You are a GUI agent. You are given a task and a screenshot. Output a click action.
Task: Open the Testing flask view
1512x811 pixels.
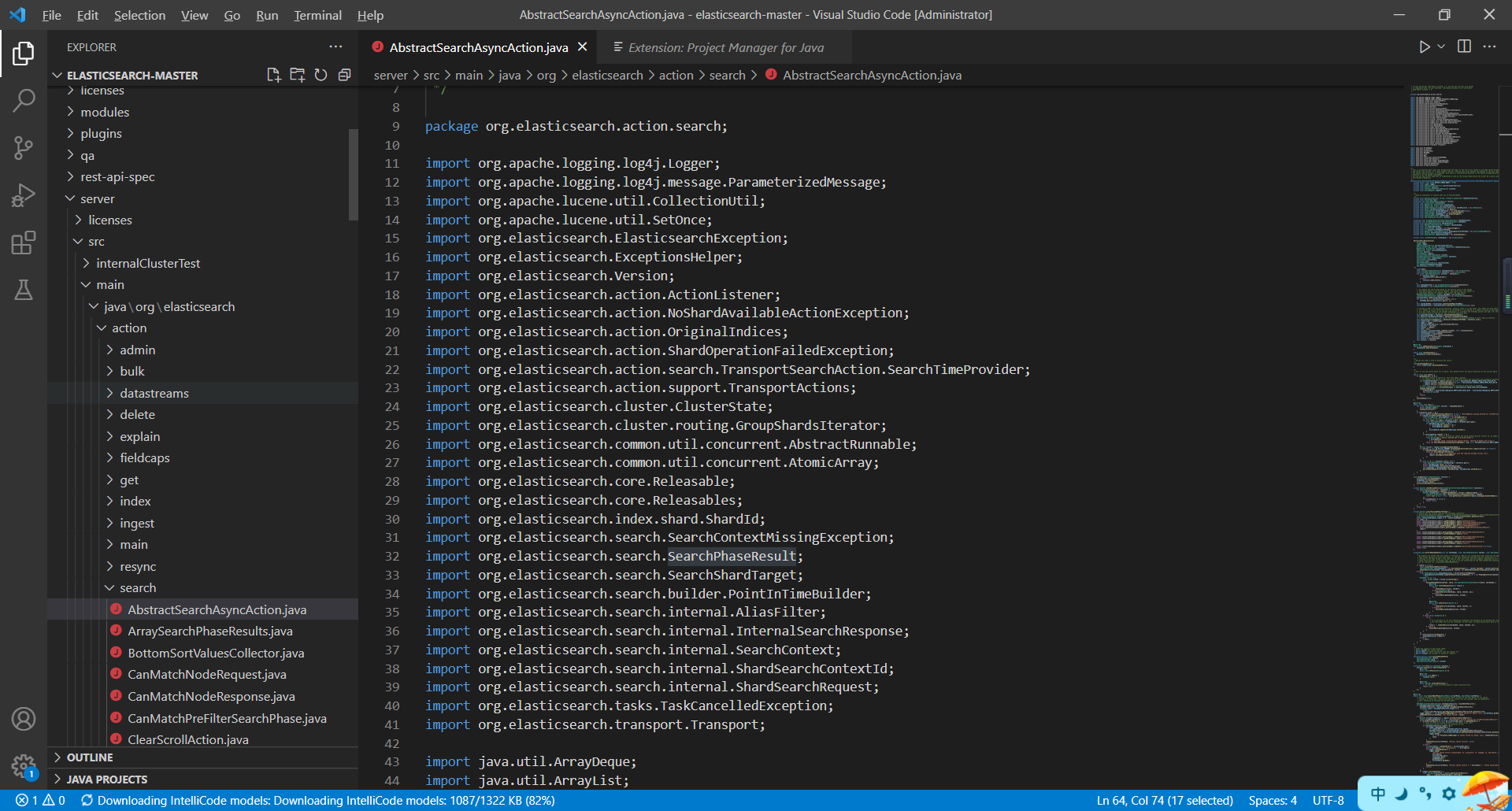tap(24, 290)
